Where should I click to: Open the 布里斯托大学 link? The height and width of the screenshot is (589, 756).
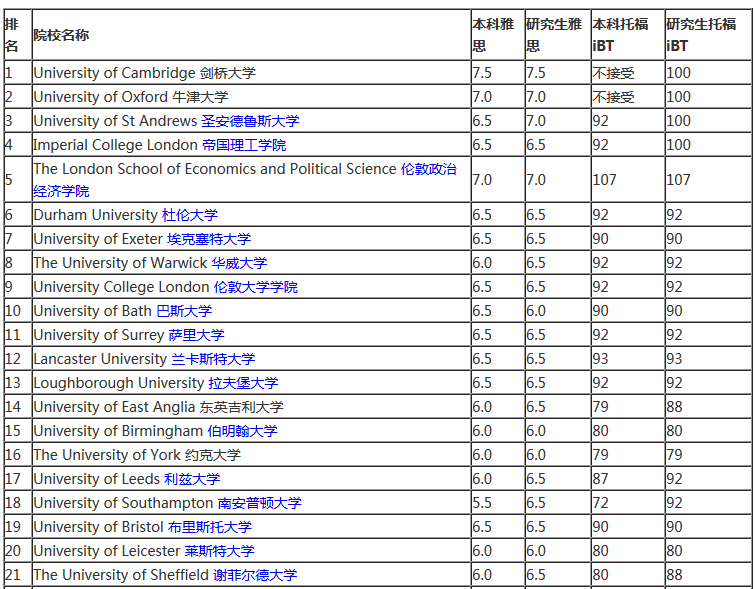tap(210, 526)
